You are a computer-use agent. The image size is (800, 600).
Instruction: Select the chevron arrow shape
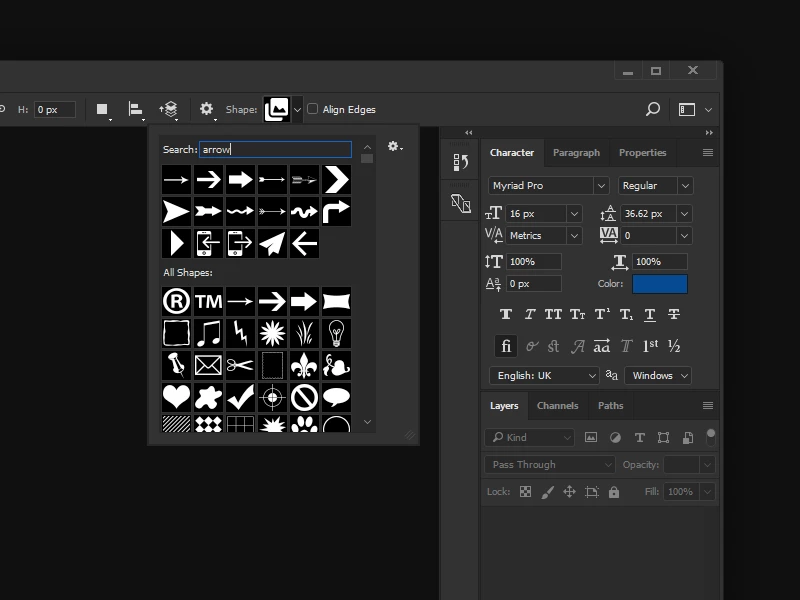(x=336, y=179)
